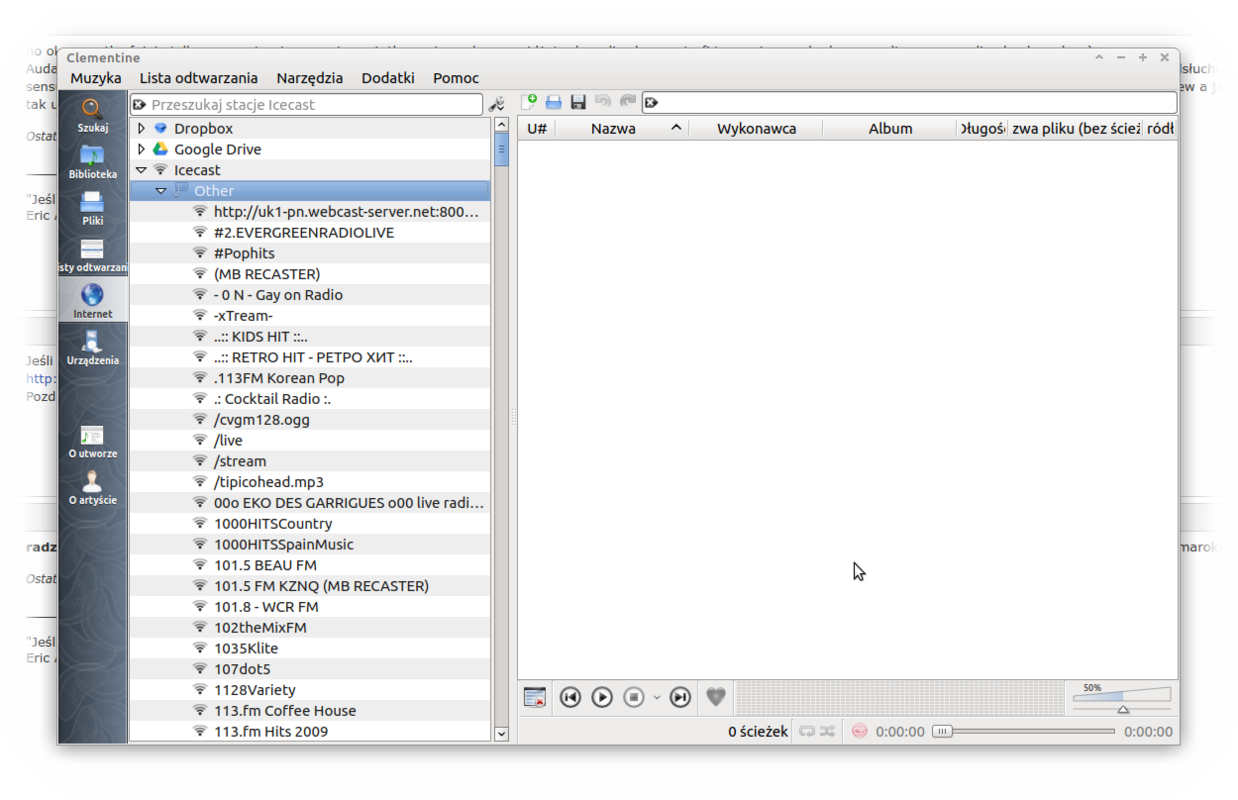Image resolution: width=1238 pixels, height=800 pixels.
Task: Click the Icecast station search field
Action: 306,104
